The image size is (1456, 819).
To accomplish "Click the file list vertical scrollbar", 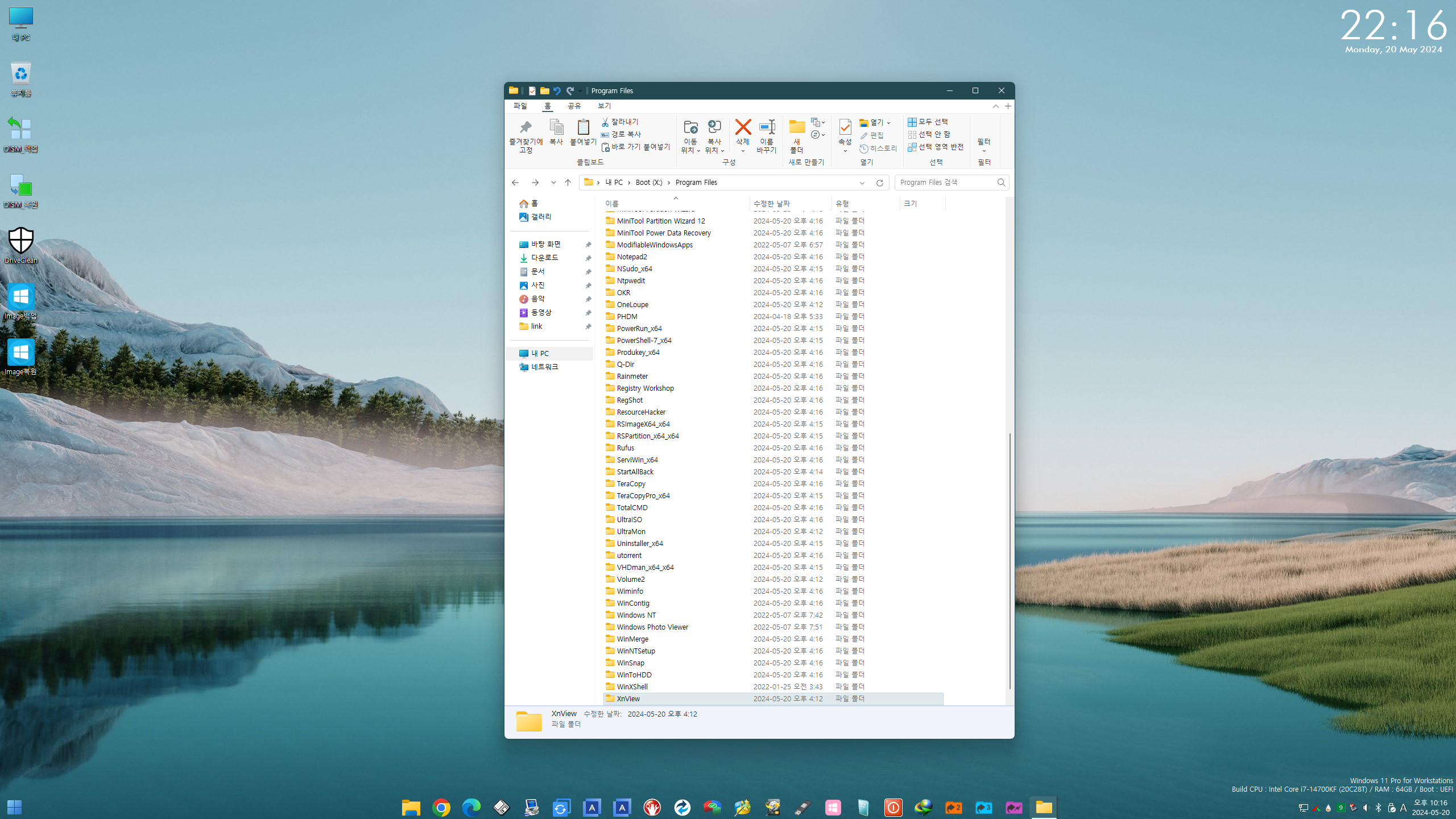I will [x=1010, y=560].
